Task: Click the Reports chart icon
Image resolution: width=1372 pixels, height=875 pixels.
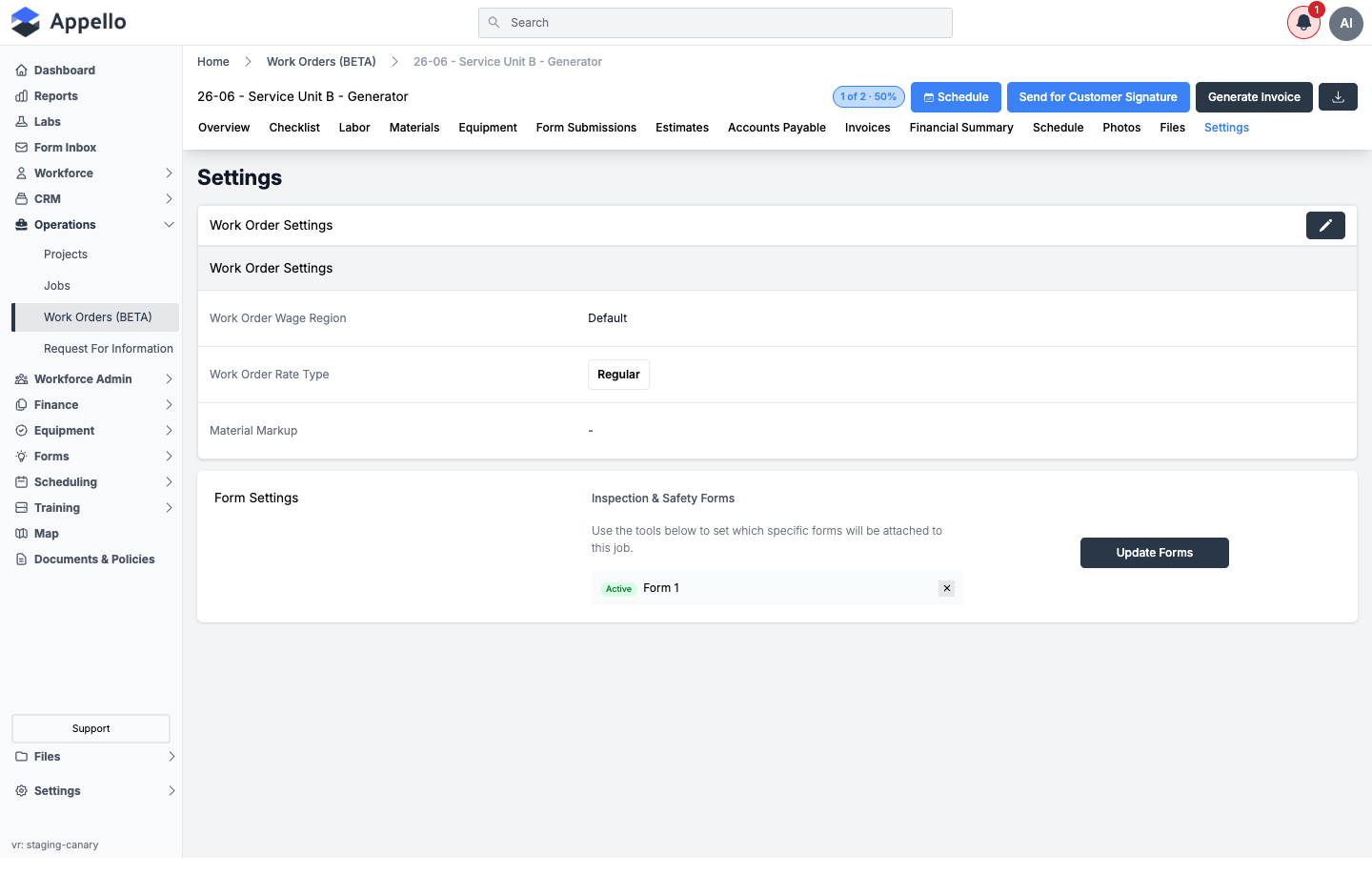Action: [21, 96]
